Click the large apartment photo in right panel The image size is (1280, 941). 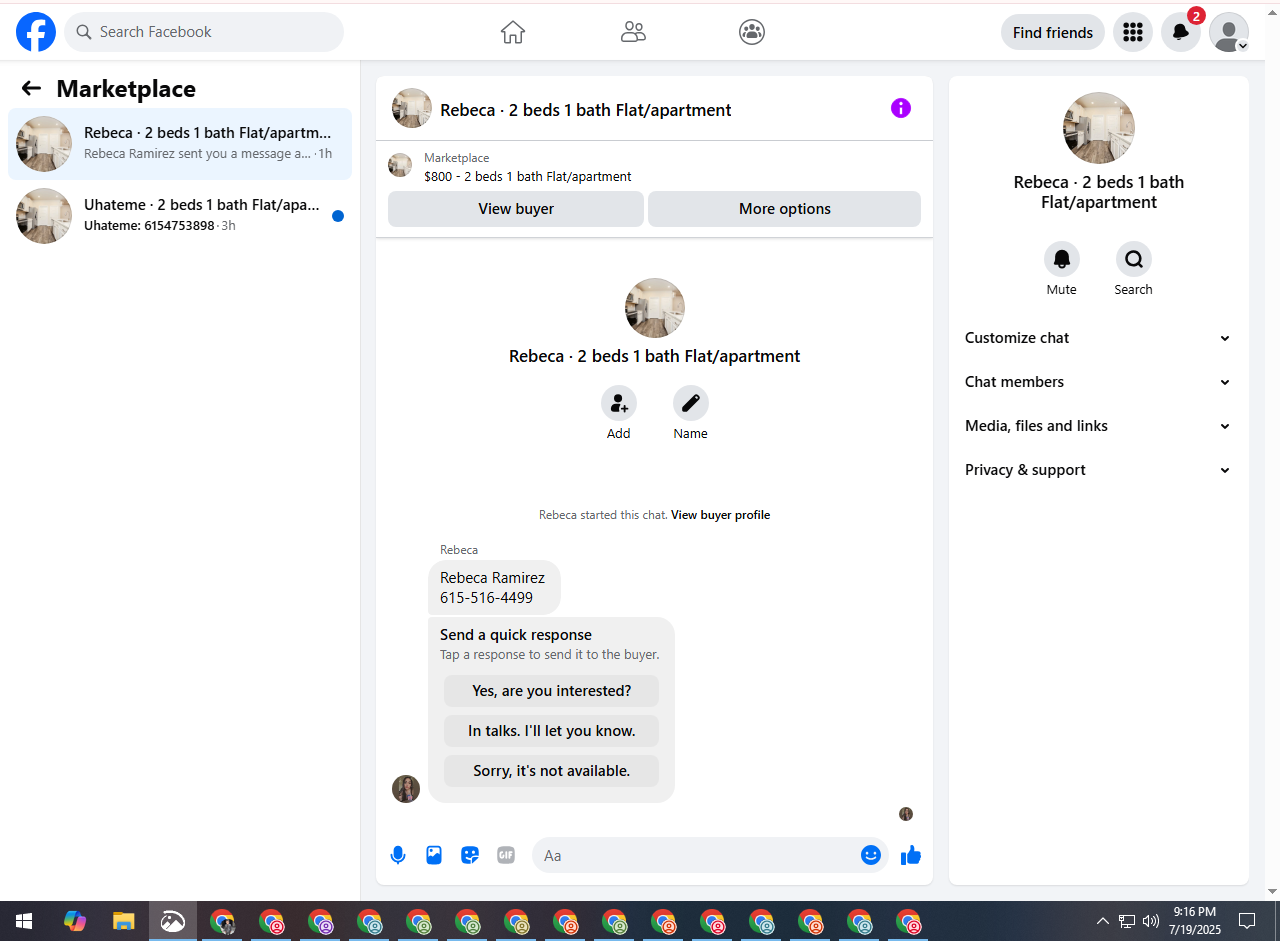[1099, 128]
